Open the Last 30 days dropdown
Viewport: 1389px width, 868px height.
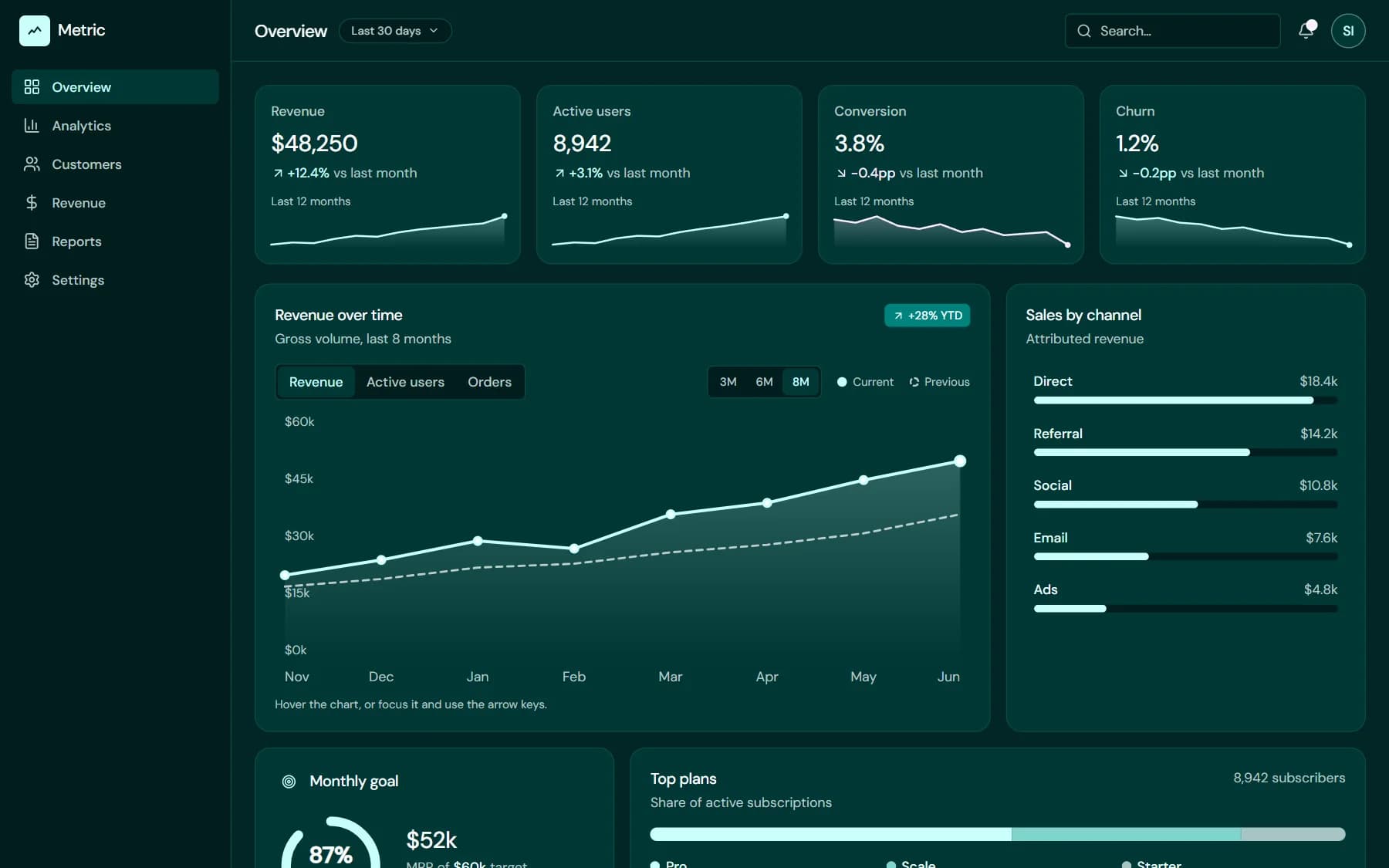[395, 31]
